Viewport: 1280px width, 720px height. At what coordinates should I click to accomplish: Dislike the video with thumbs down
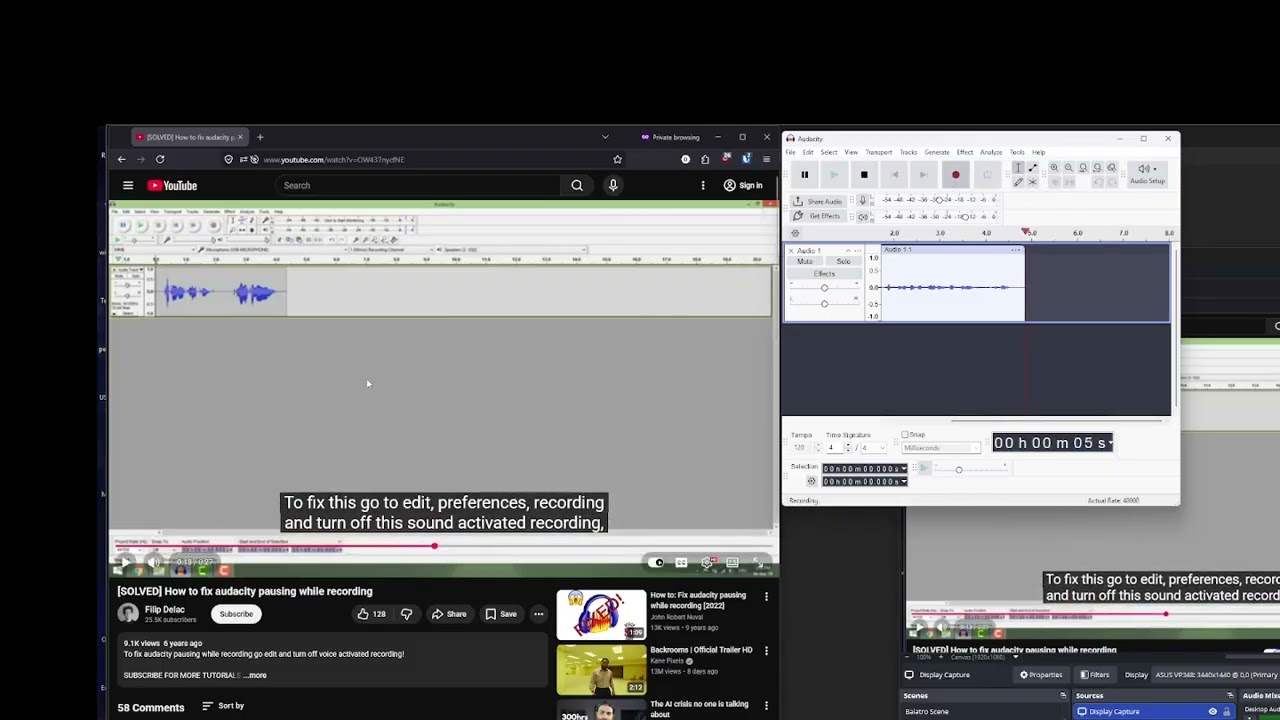406,614
